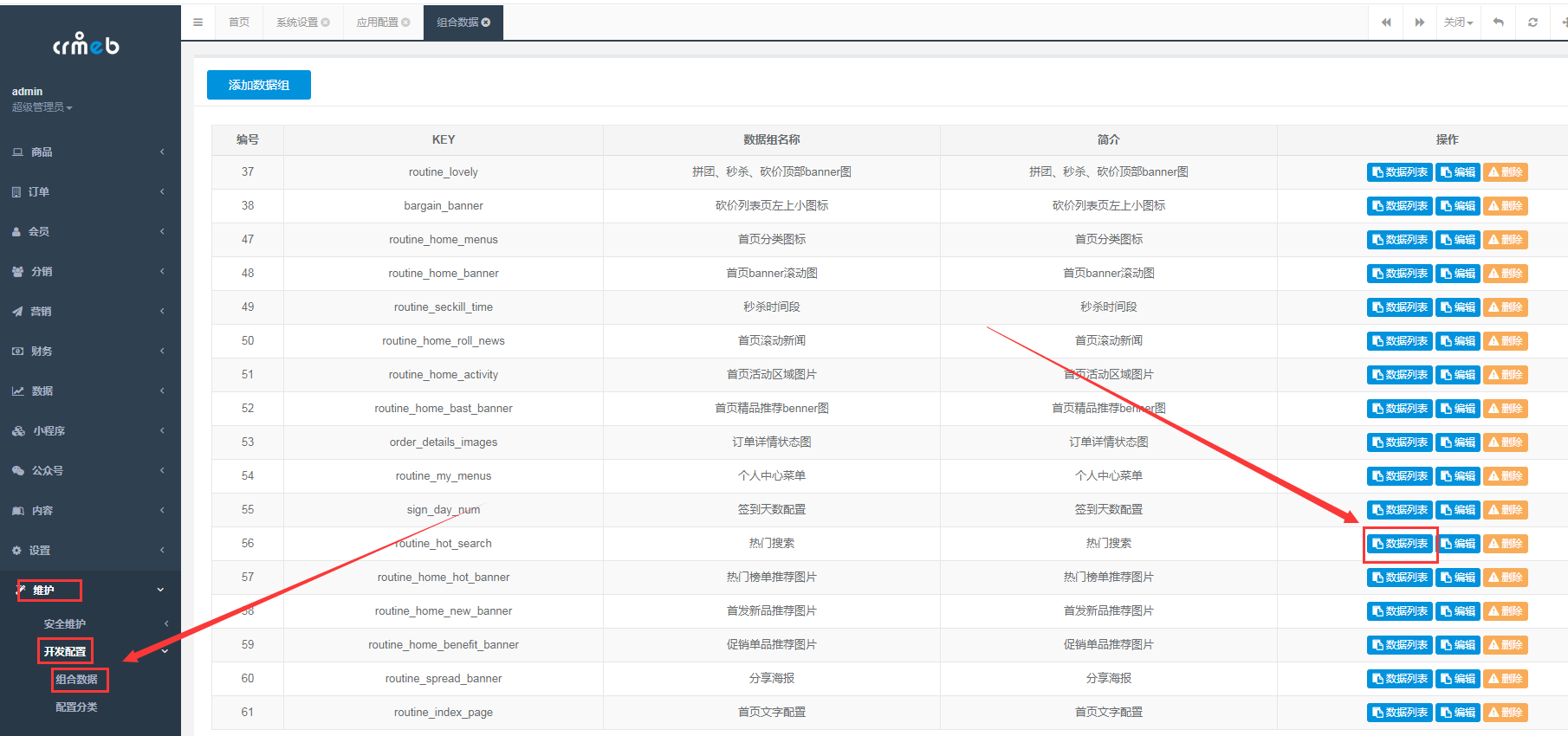Click 删除 for routine_index_page row
Screen dimensions: 1568x736
click(x=1506, y=713)
